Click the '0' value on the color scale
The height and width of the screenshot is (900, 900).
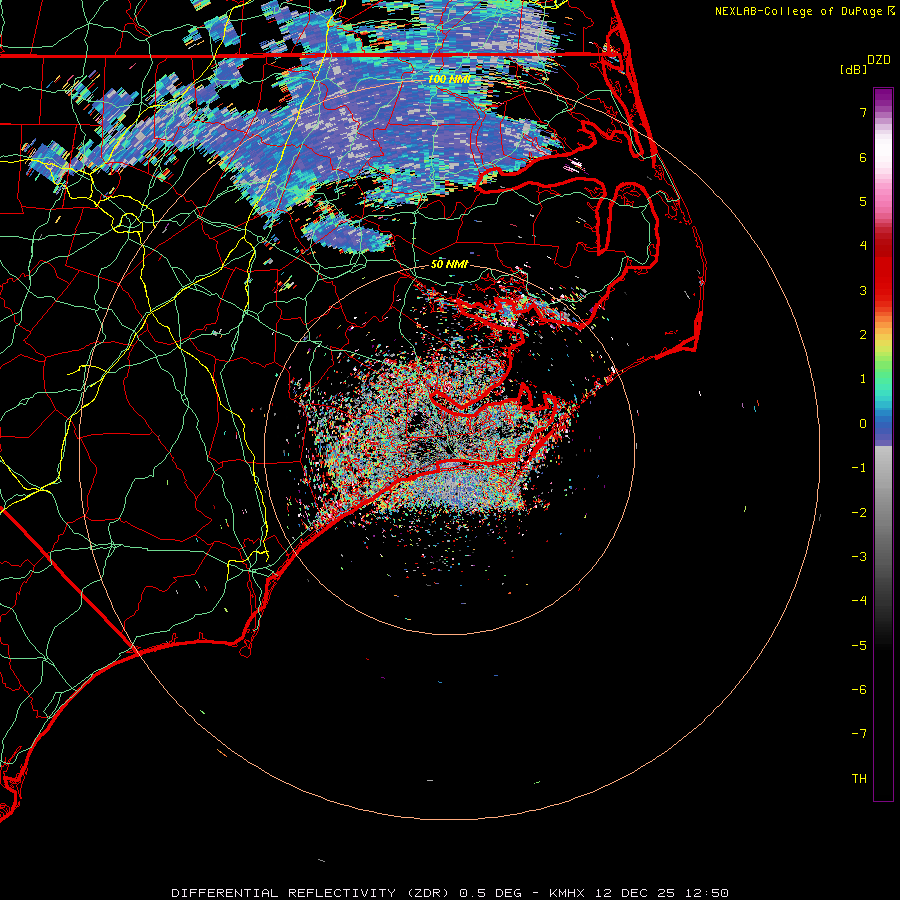point(863,424)
